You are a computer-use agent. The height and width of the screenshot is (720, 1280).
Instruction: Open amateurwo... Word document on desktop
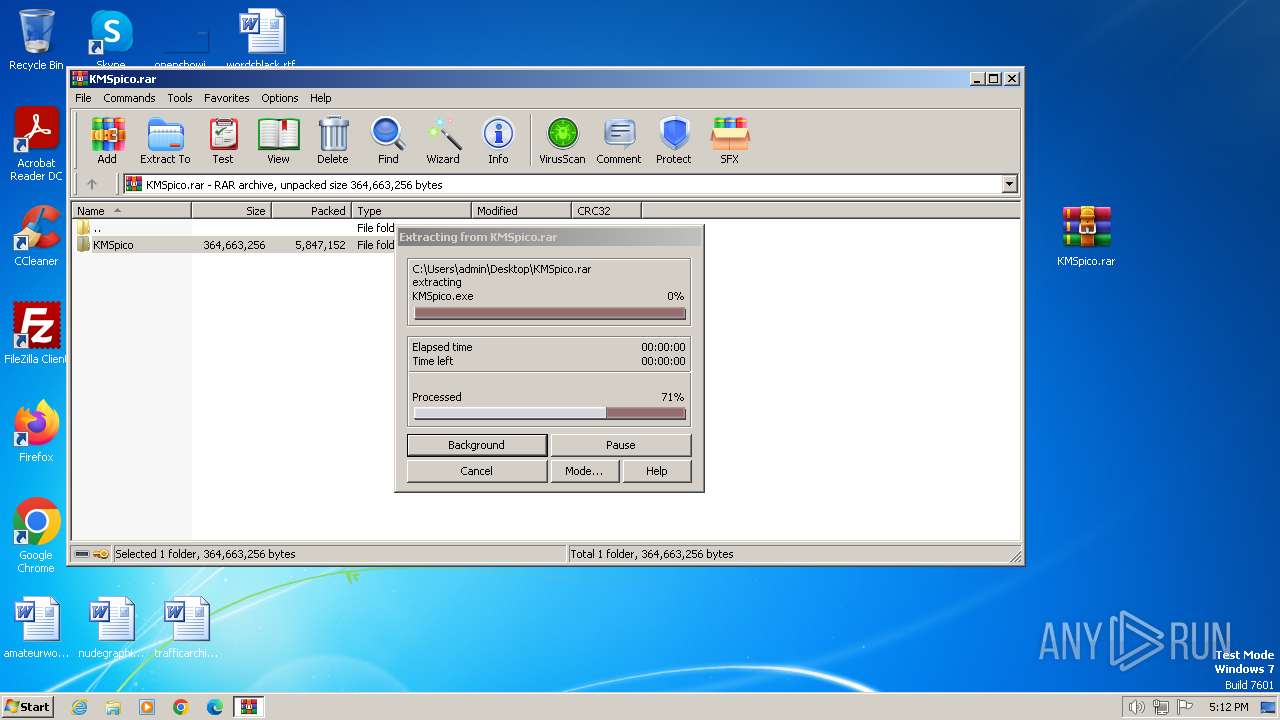(36, 628)
